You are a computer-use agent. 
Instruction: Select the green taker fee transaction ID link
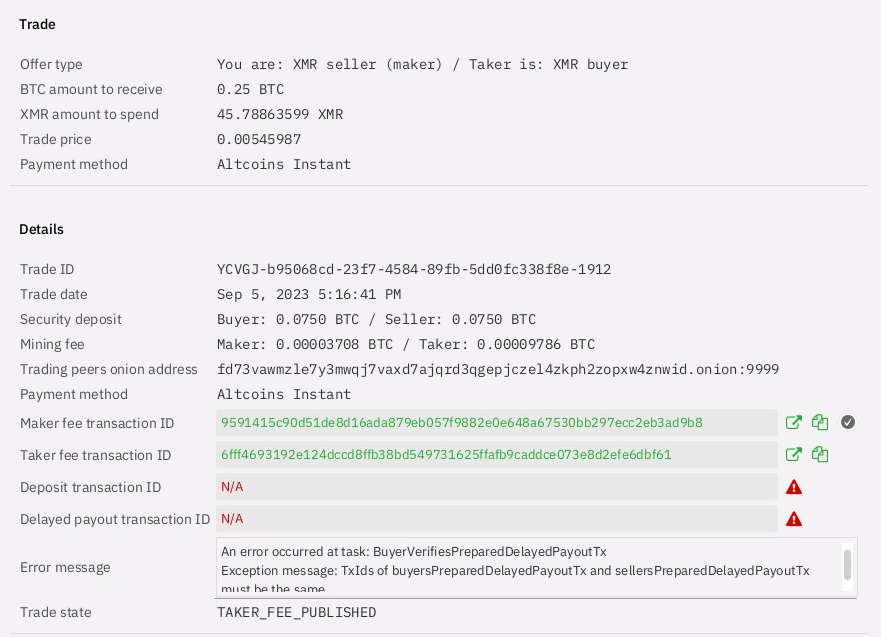click(445, 455)
